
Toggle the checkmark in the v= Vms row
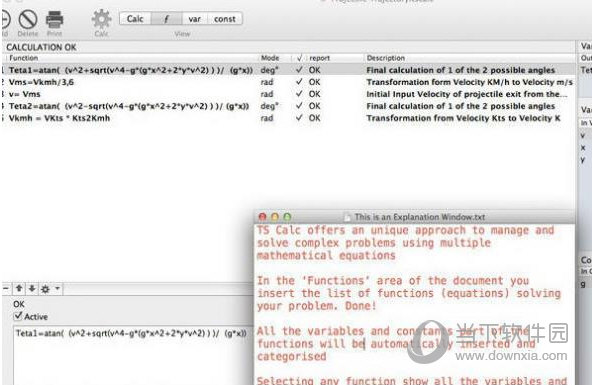pyautogui.click(x=299, y=94)
